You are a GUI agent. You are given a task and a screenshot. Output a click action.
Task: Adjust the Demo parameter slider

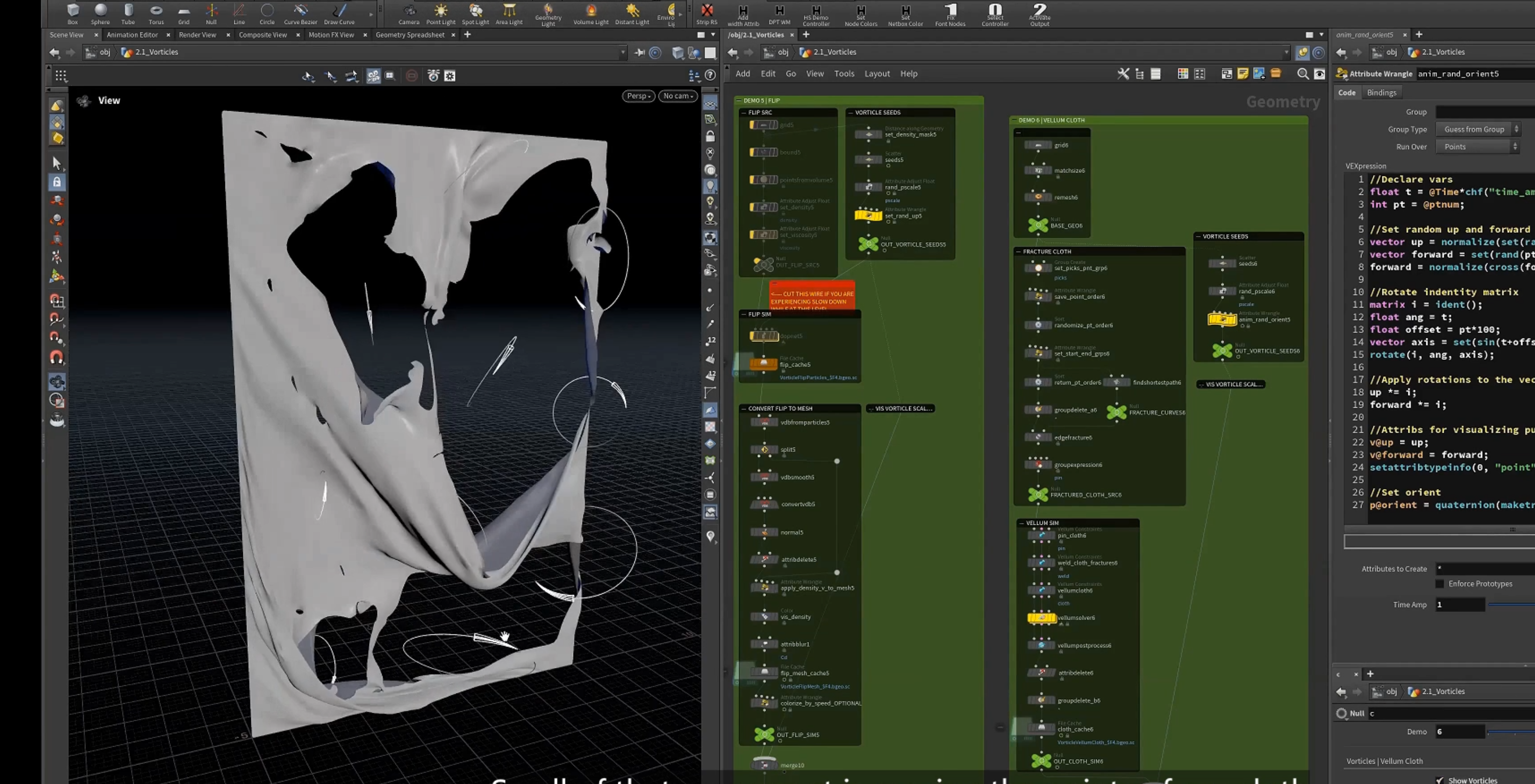tap(1511, 732)
